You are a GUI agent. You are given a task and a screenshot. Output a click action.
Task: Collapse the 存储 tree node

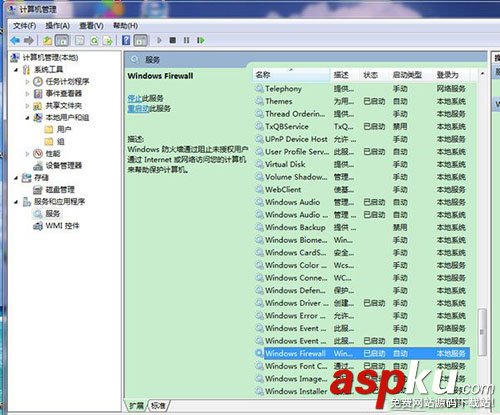(x=16, y=178)
